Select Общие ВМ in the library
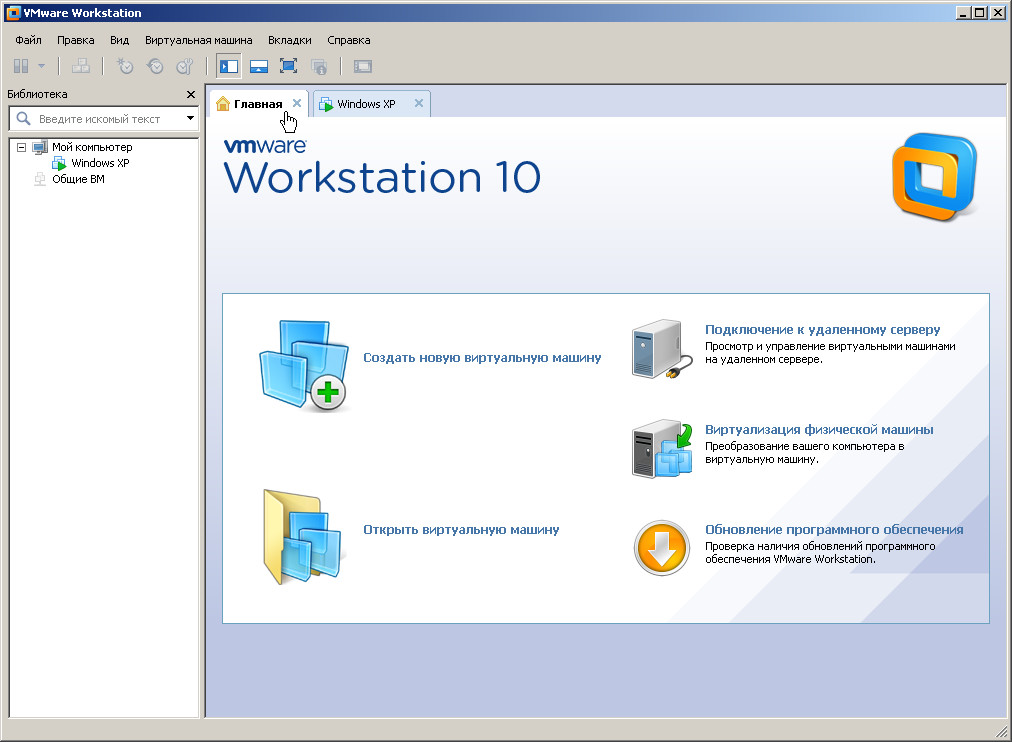 tap(78, 179)
